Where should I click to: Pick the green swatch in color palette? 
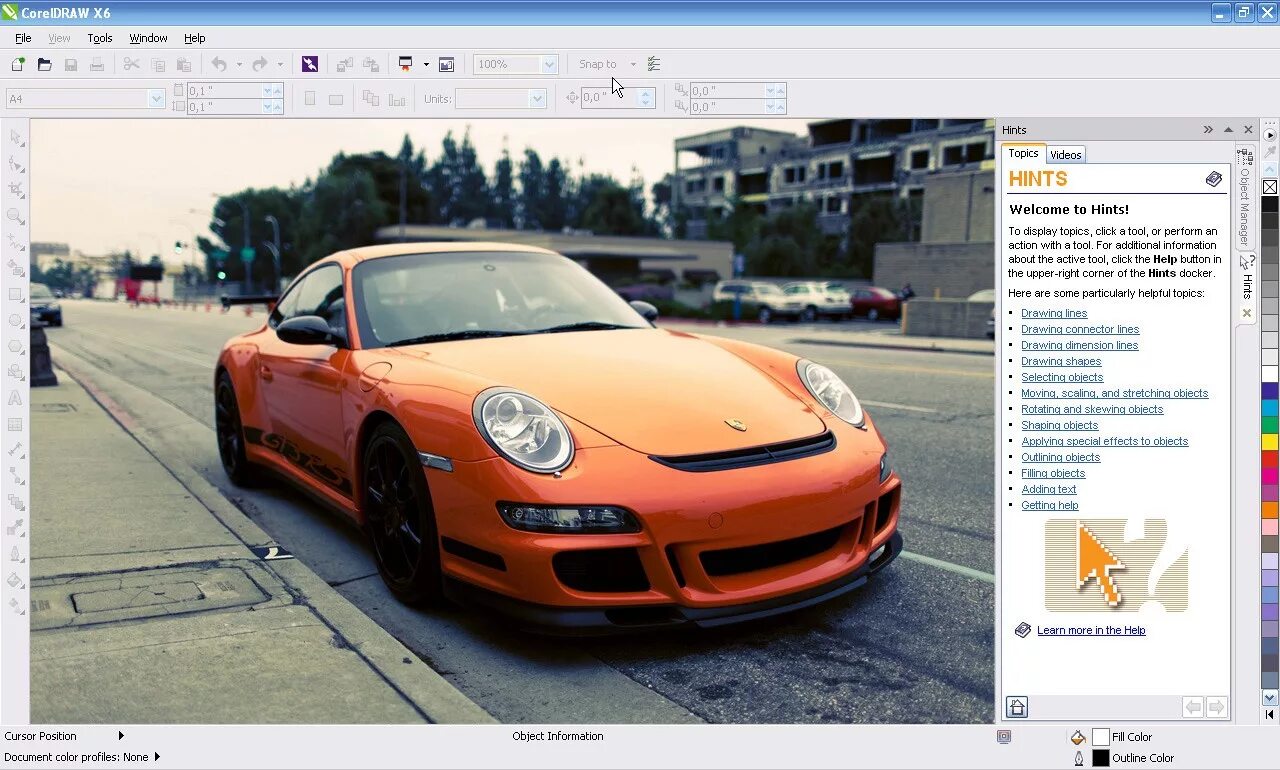[1270, 425]
